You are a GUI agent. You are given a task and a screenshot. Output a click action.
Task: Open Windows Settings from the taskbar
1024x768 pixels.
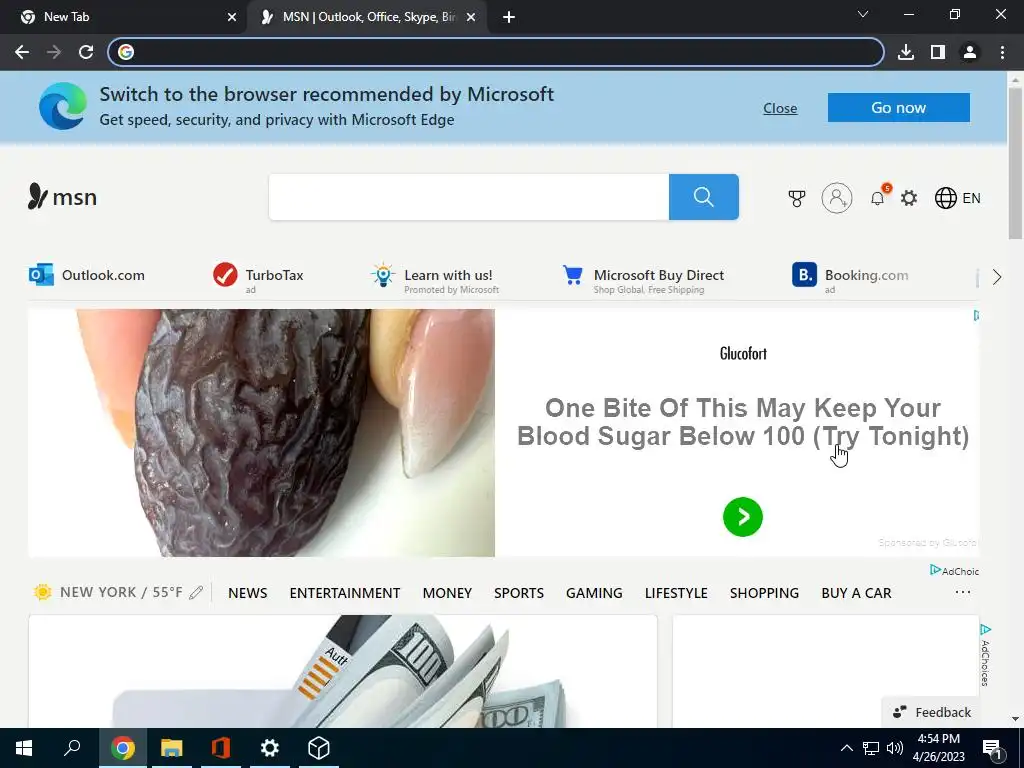[270, 748]
